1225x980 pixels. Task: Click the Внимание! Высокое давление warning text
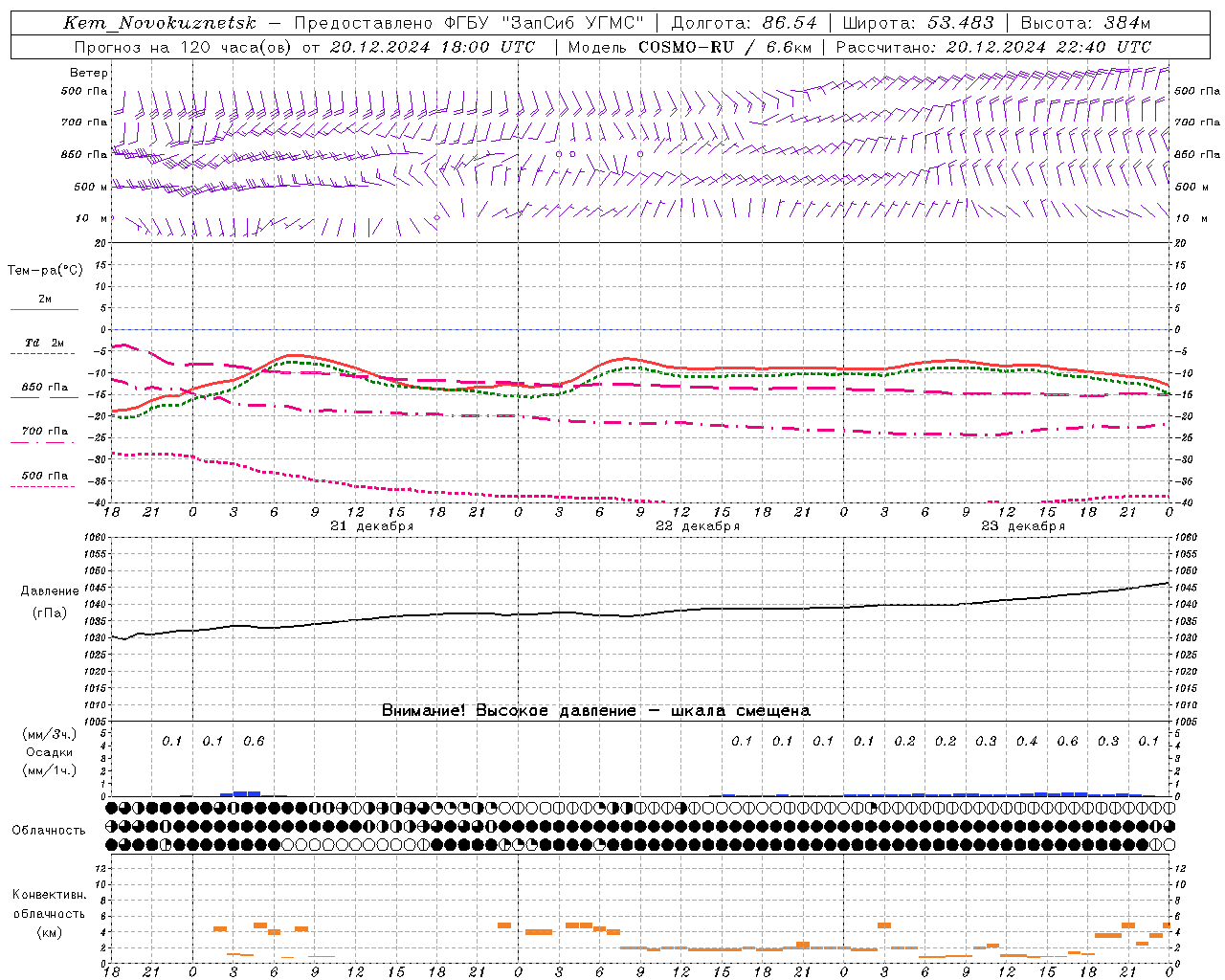point(596,710)
